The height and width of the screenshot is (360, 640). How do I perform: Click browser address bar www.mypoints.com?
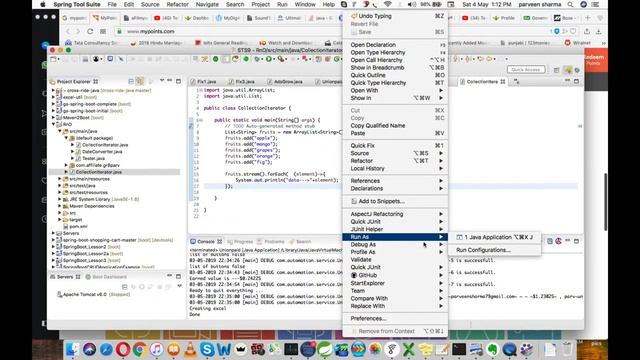pos(151,31)
